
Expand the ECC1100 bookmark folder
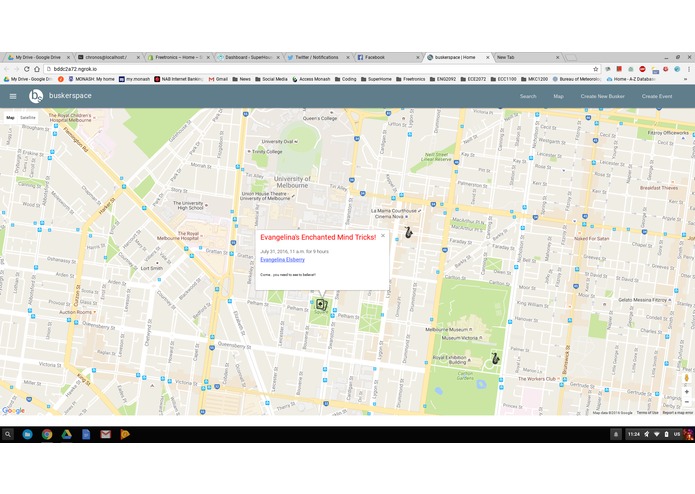coord(503,79)
